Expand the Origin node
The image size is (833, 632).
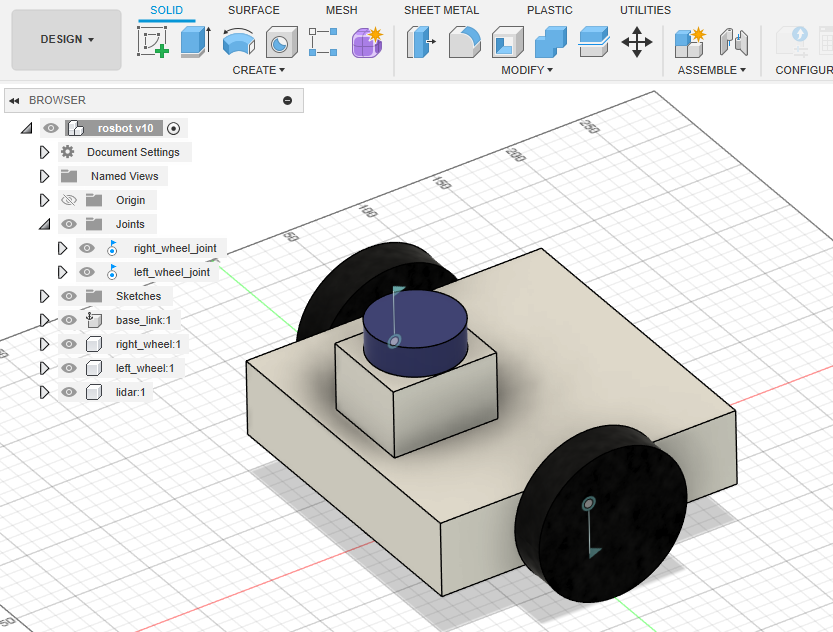coord(44,200)
